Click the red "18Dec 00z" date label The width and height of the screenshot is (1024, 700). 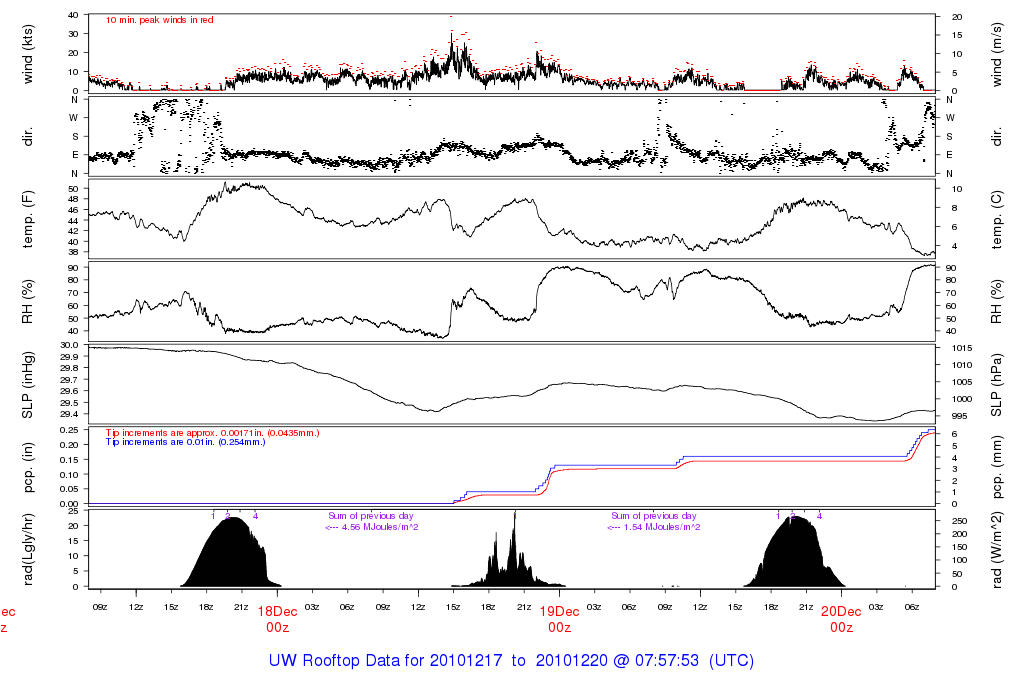pos(278,619)
